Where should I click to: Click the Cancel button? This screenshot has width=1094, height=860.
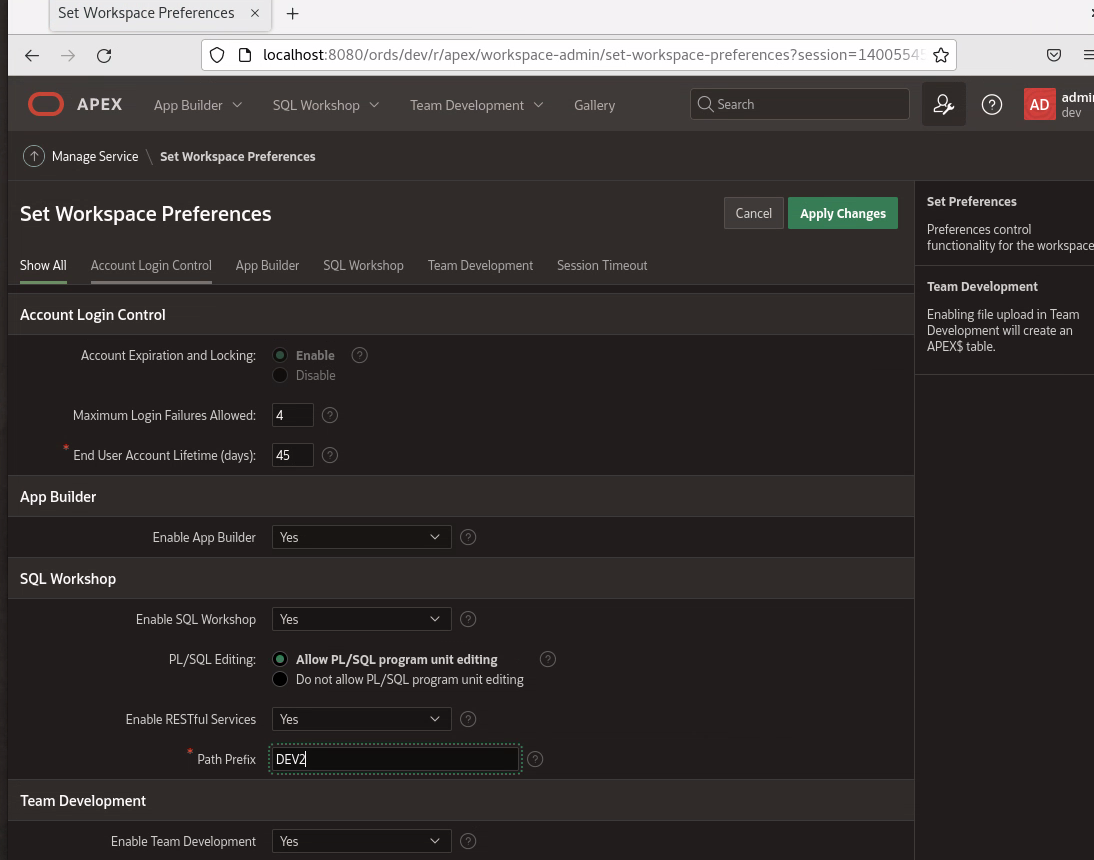coord(753,213)
